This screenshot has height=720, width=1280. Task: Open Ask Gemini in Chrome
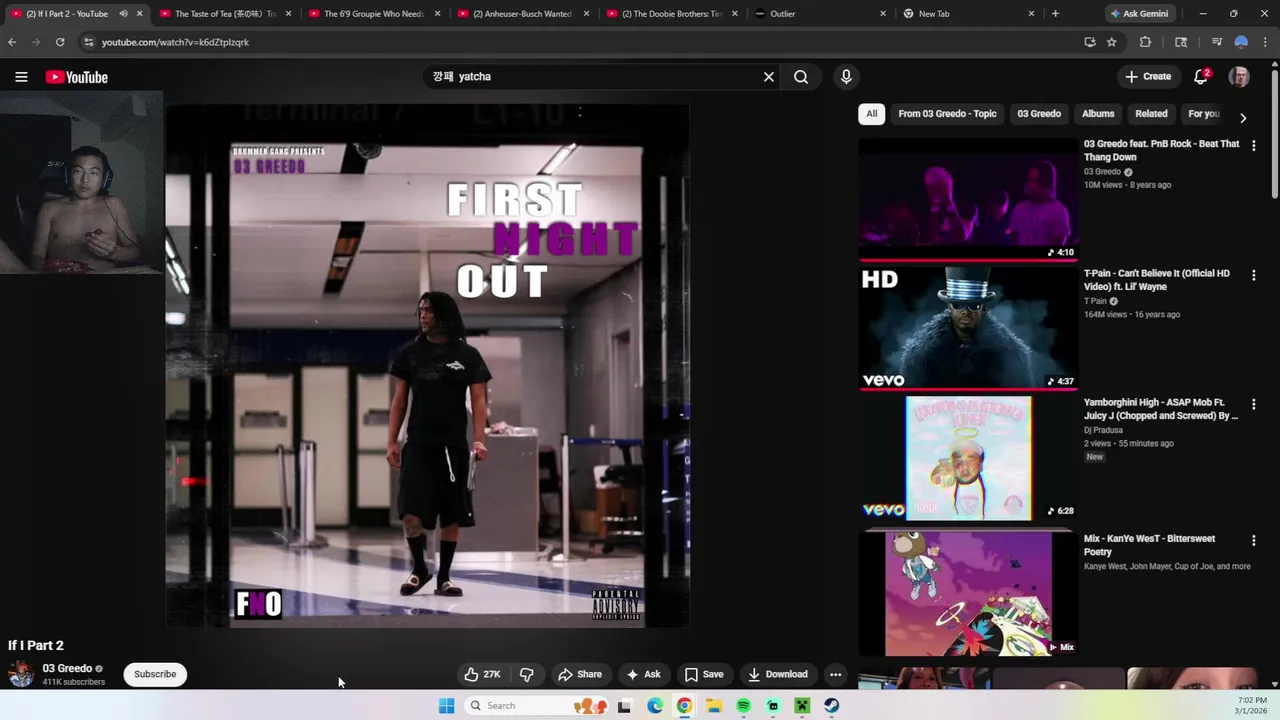pos(1138,14)
